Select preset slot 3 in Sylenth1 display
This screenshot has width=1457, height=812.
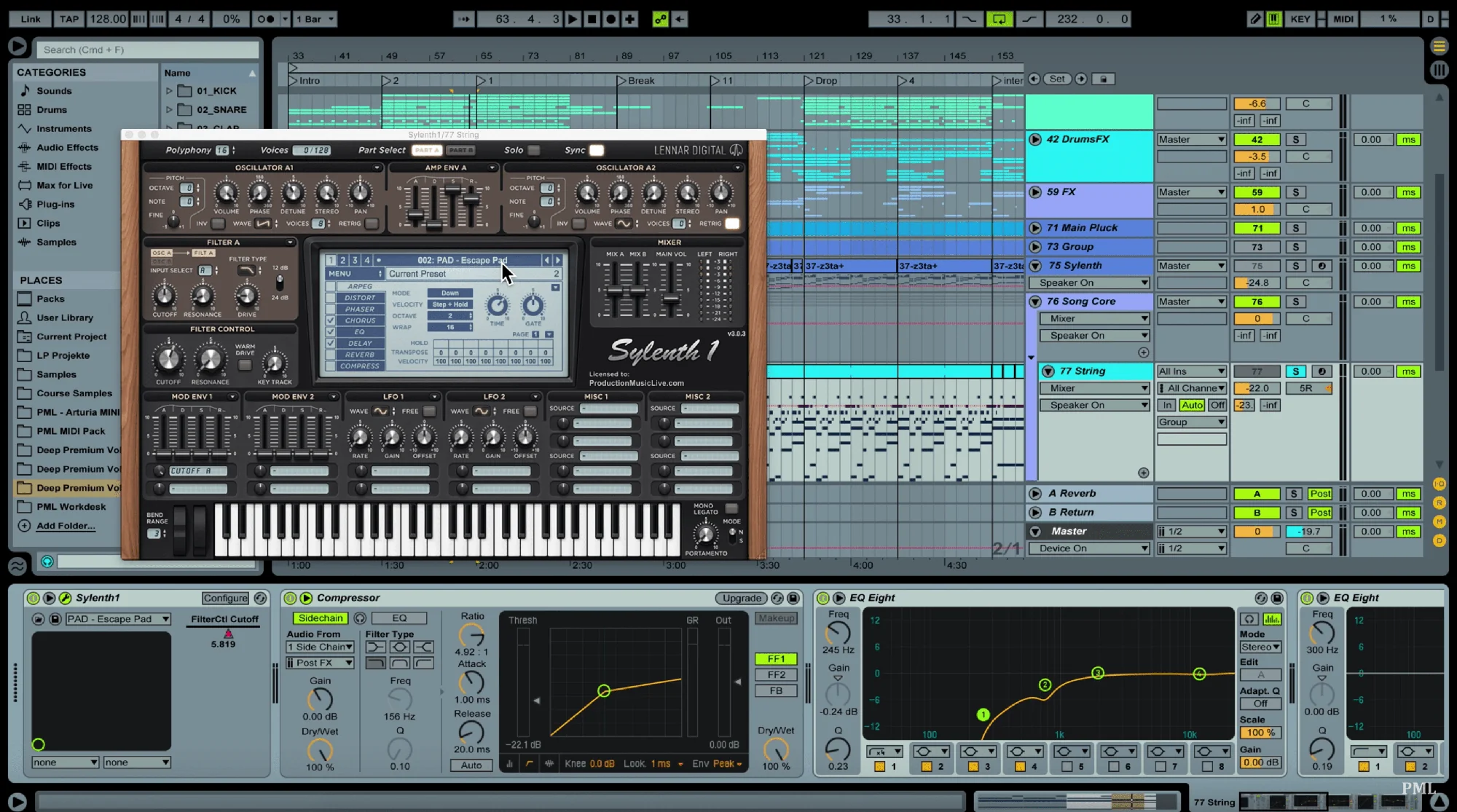[355, 260]
